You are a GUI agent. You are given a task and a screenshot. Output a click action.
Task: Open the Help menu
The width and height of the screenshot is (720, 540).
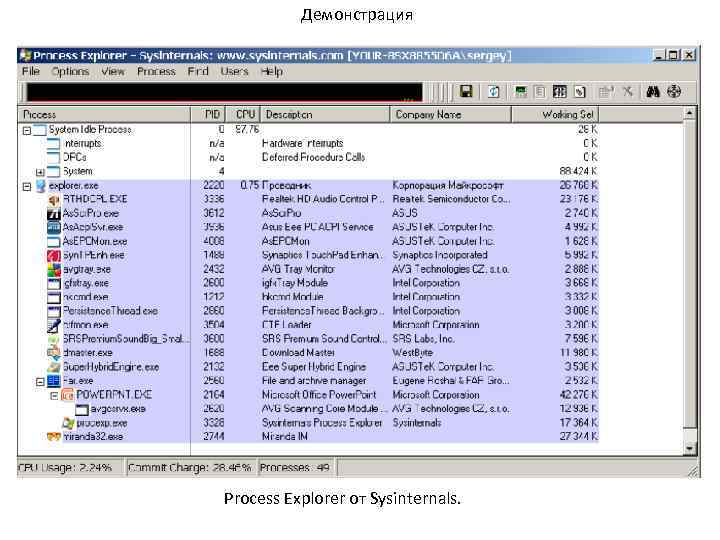point(271,71)
